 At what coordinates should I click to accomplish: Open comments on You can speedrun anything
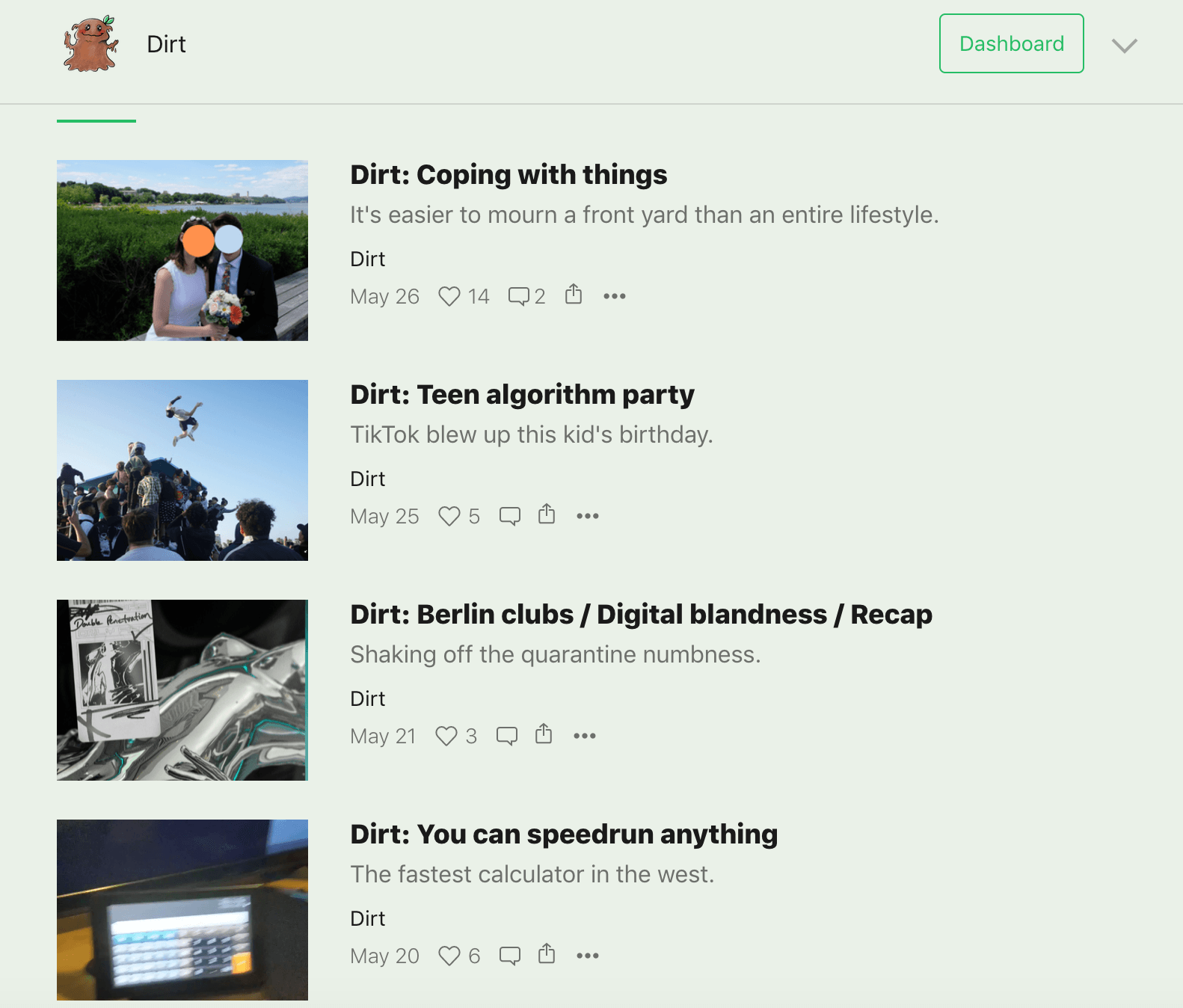[510, 956]
